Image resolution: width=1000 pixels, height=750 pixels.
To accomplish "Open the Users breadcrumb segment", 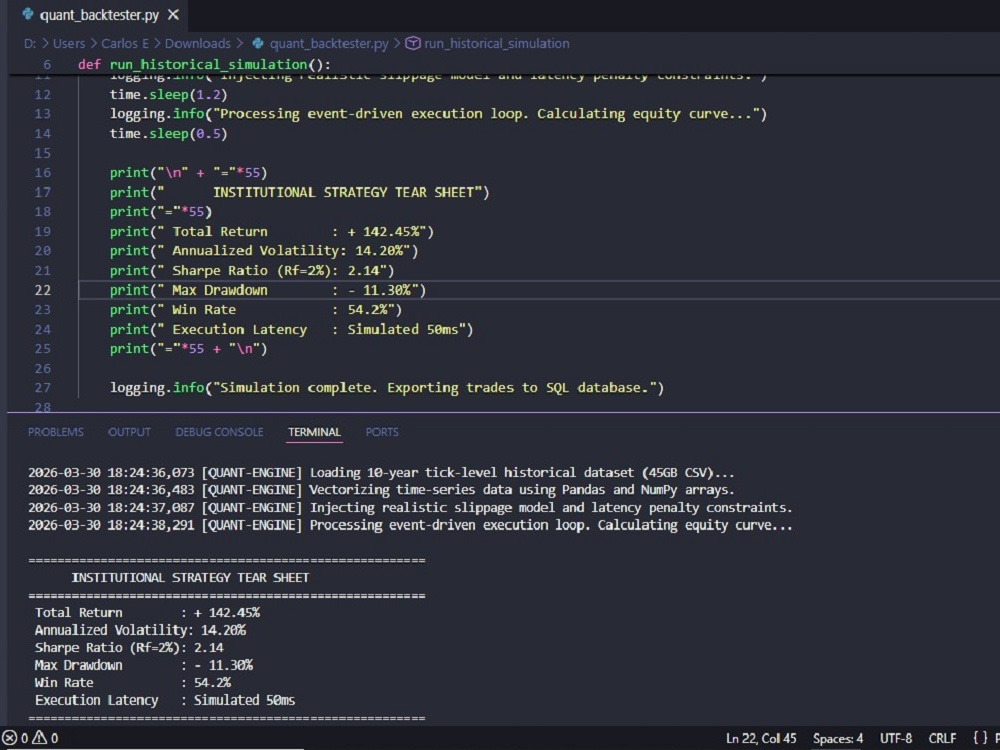I will [x=69, y=43].
